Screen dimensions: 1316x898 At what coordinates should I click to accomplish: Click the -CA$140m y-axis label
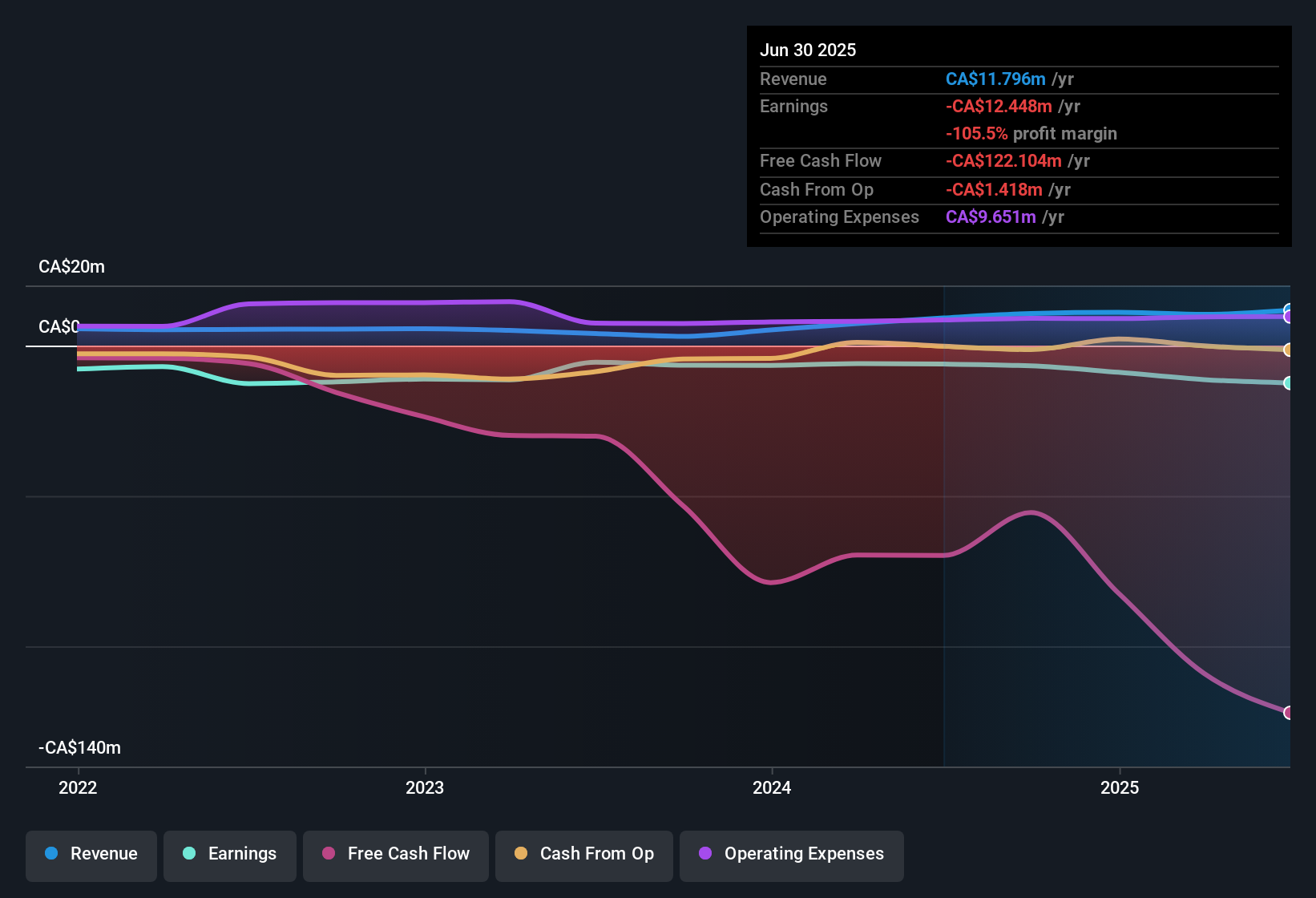point(79,748)
